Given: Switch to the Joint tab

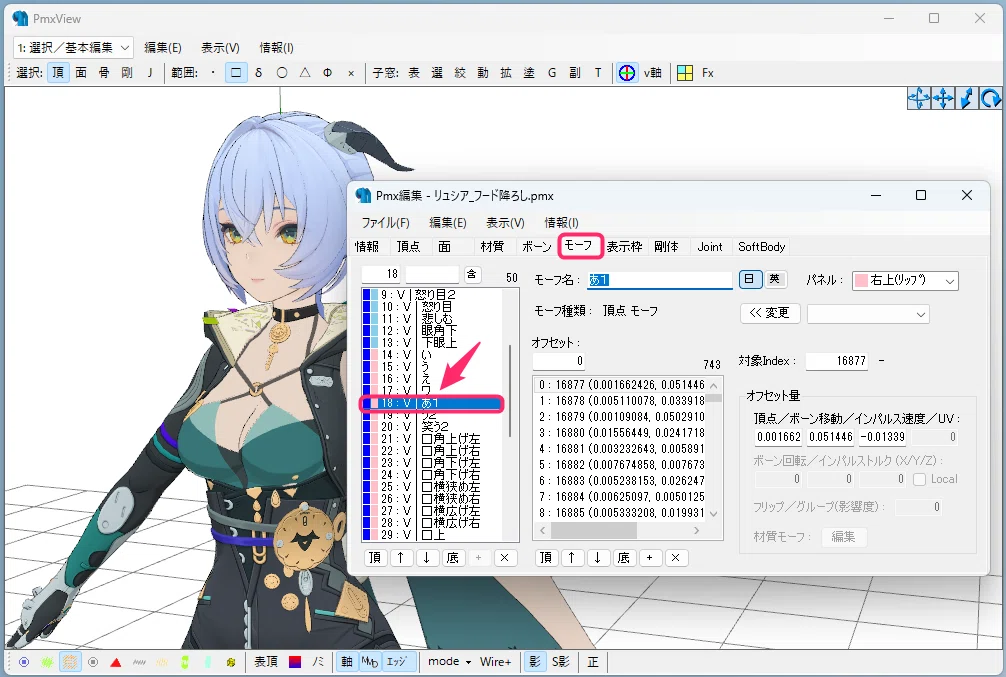Looking at the screenshot, I should (710, 246).
